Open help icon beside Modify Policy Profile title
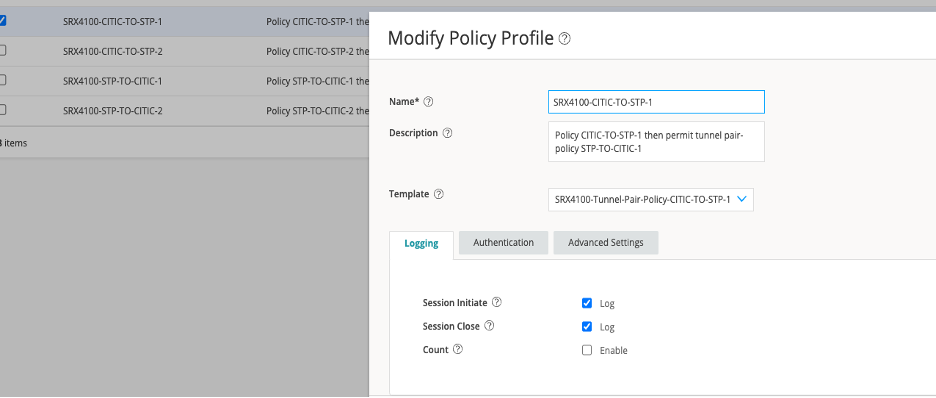 point(564,39)
